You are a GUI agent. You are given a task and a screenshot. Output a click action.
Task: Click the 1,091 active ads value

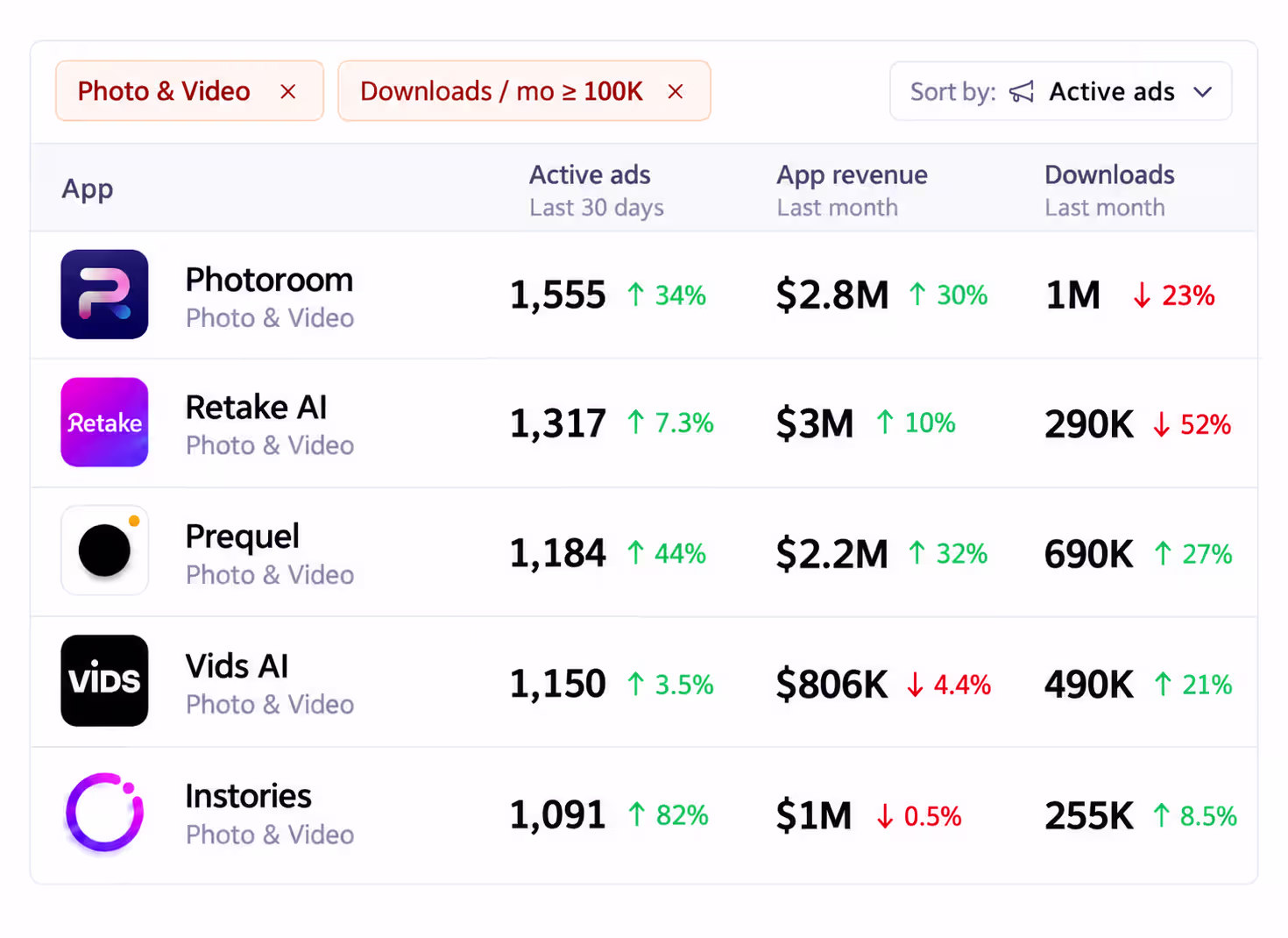558,815
